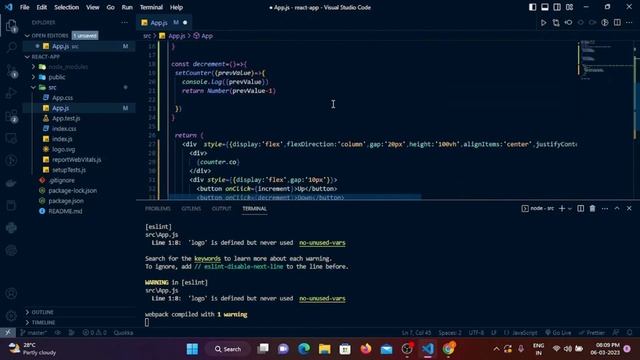This screenshot has width=640, height=360.
Task: Open Microsoft Edge from taskbar
Action: pos(304,349)
